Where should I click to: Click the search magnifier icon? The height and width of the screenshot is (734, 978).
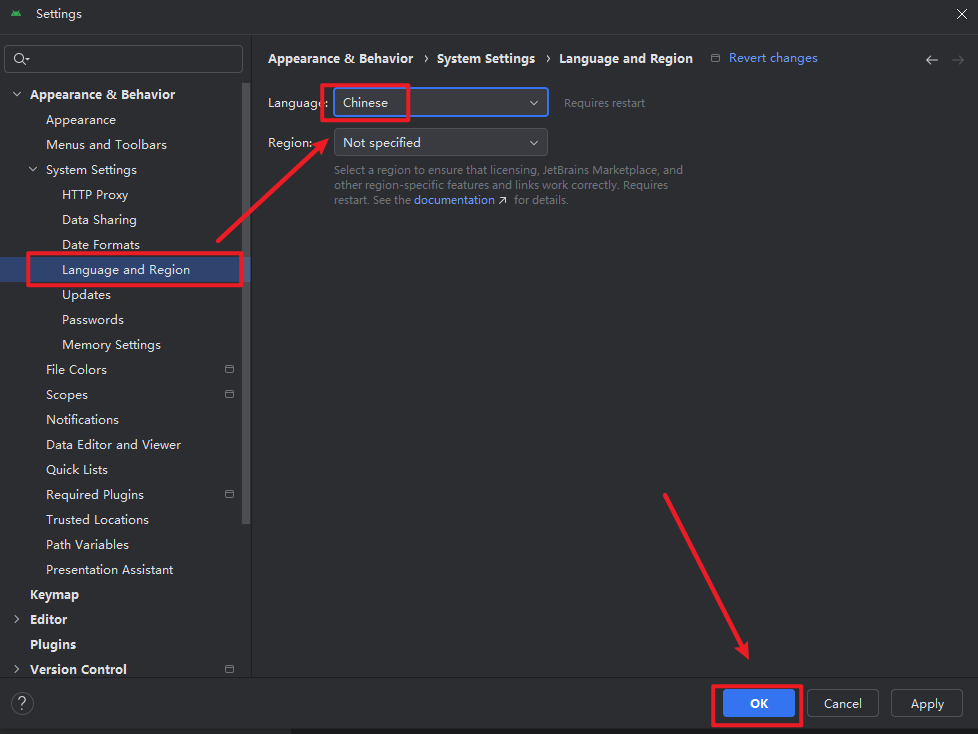21,60
